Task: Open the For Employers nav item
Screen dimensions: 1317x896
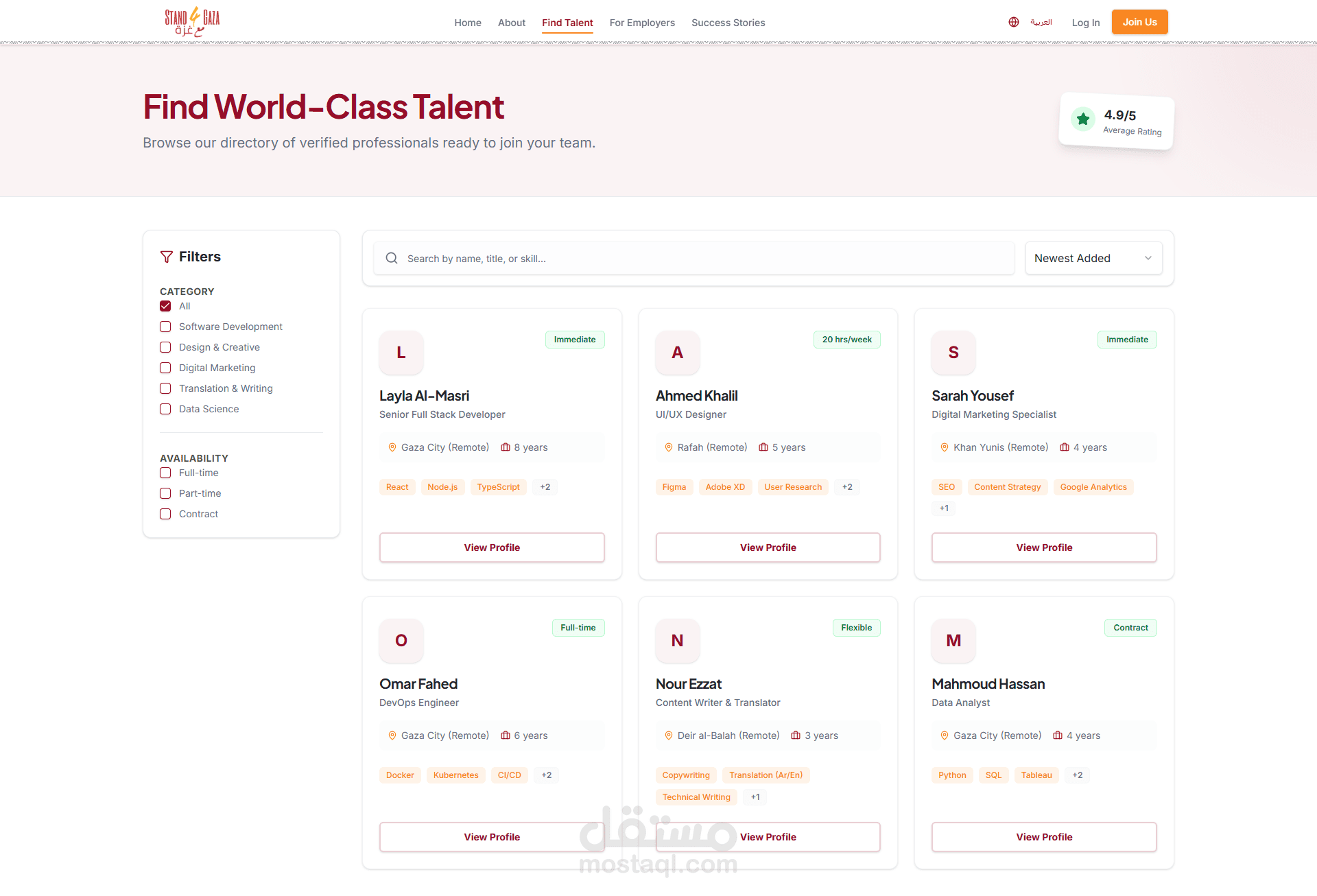Action: pyautogui.click(x=642, y=23)
